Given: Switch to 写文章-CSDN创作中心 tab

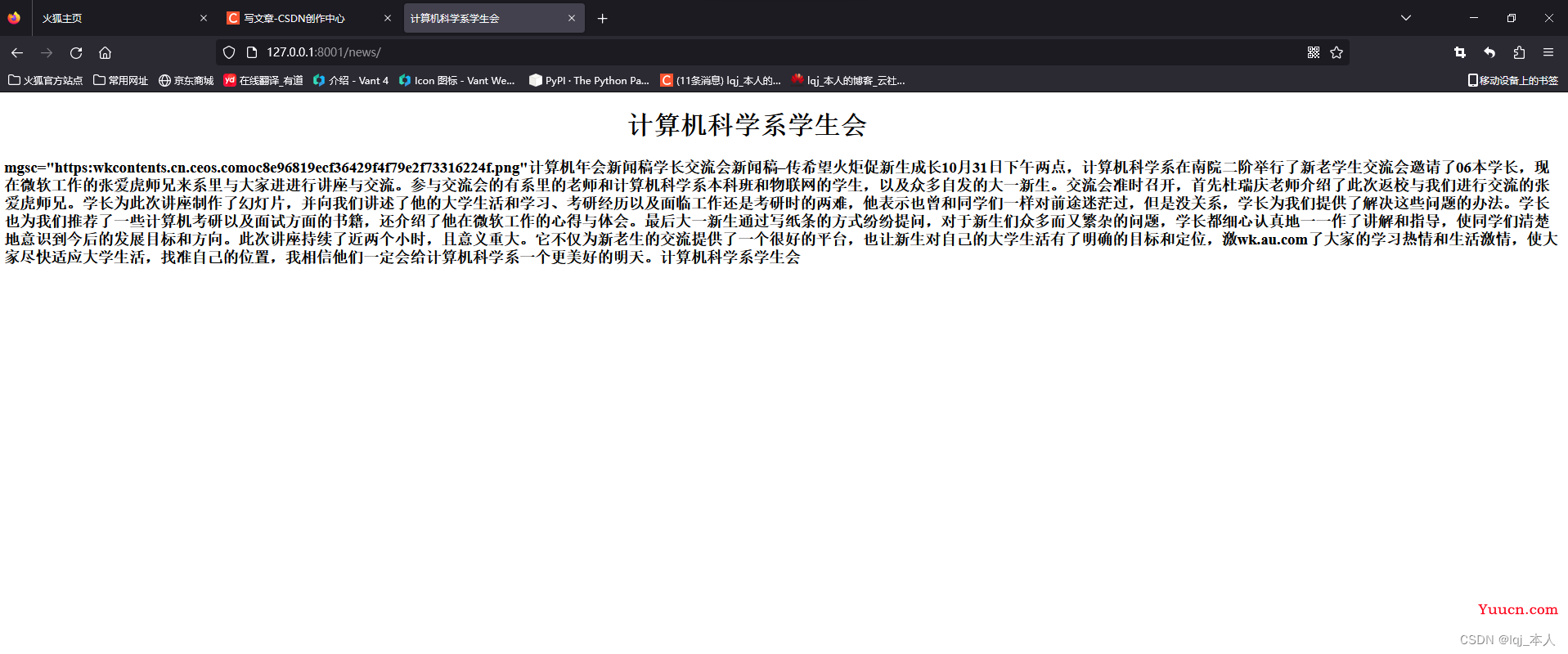Looking at the screenshot, I should click(x=309, y=18).
